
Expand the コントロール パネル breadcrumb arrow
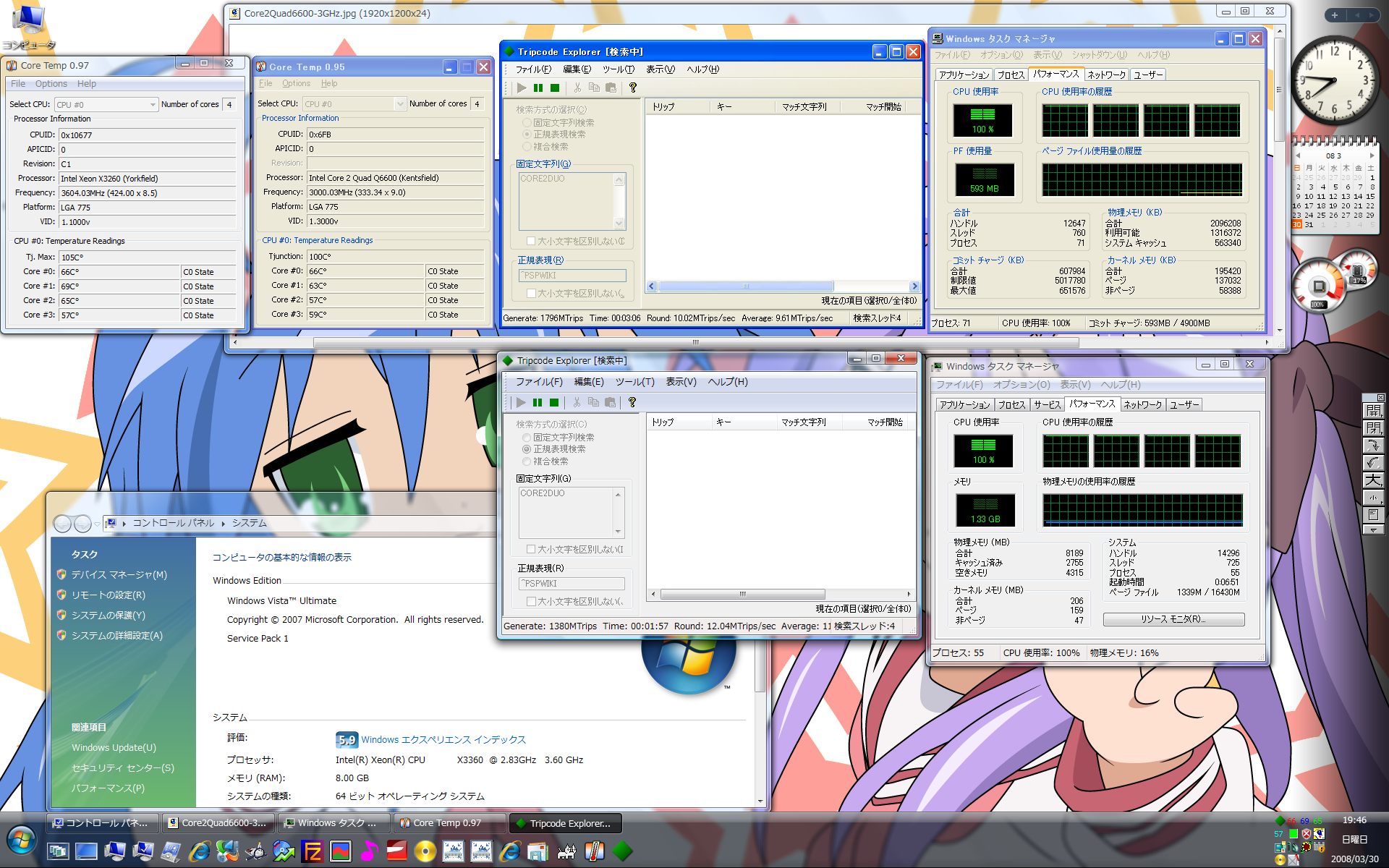[x=224, y=523]
